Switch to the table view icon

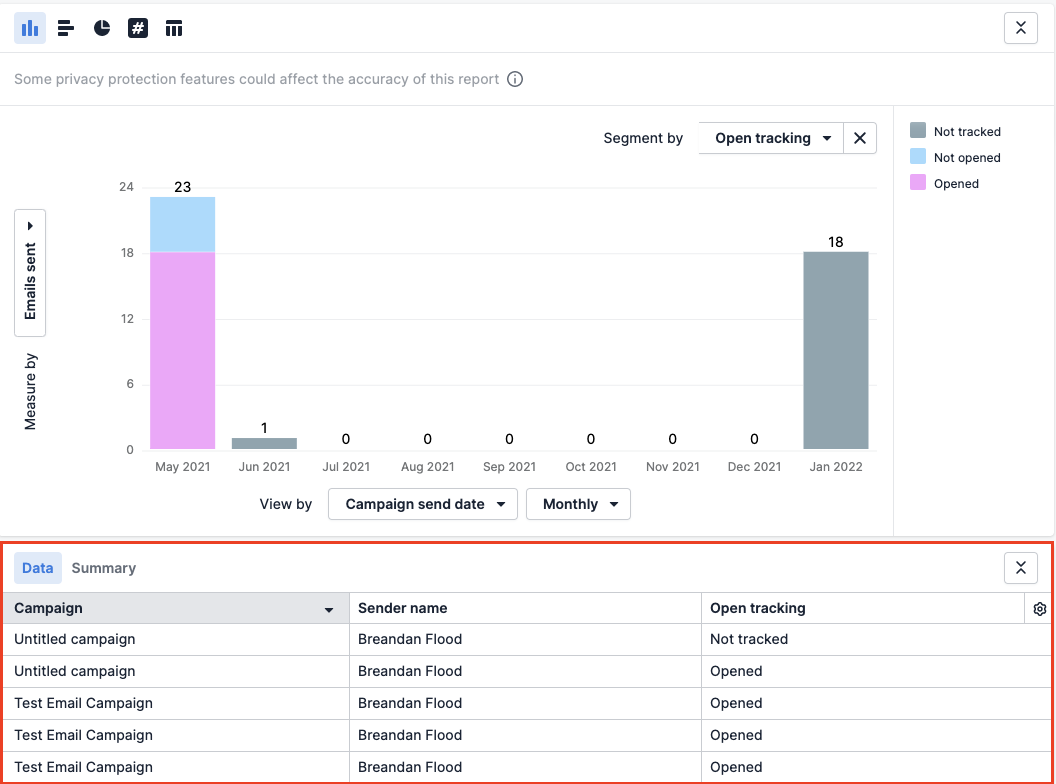point(174,28)
